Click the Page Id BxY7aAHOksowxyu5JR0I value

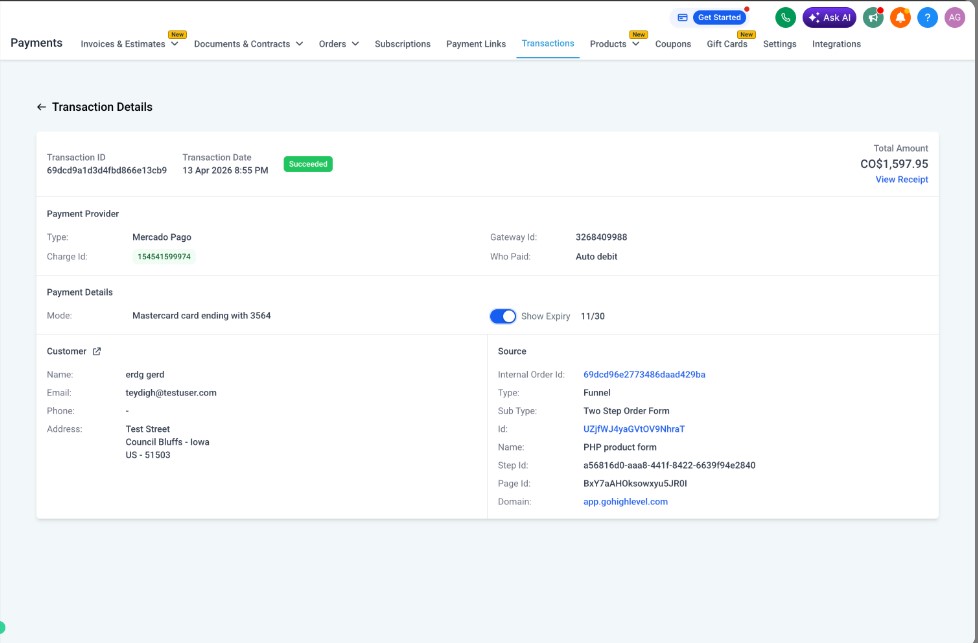pos(635,483)
